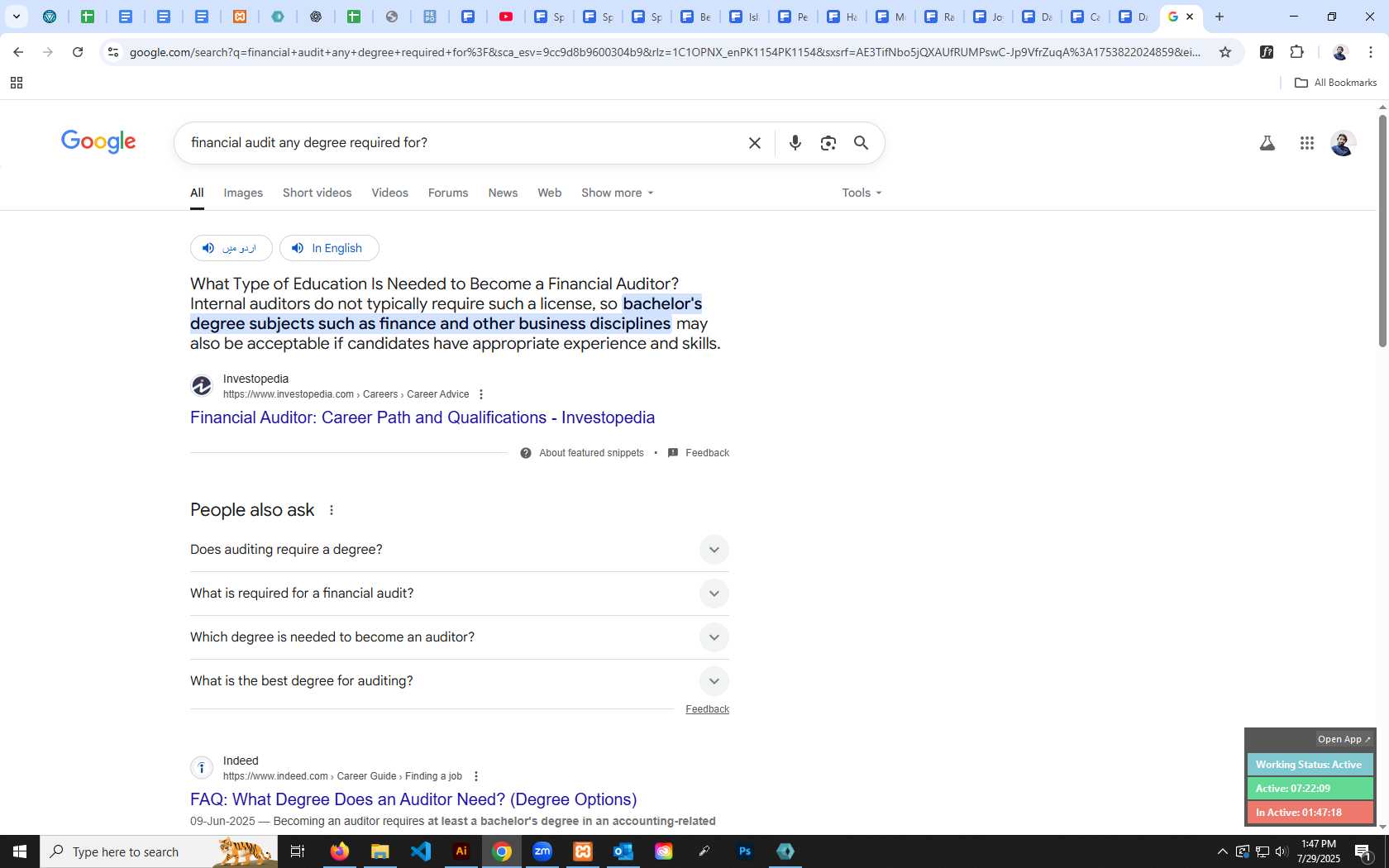Open Task View from taskbar

298,851
